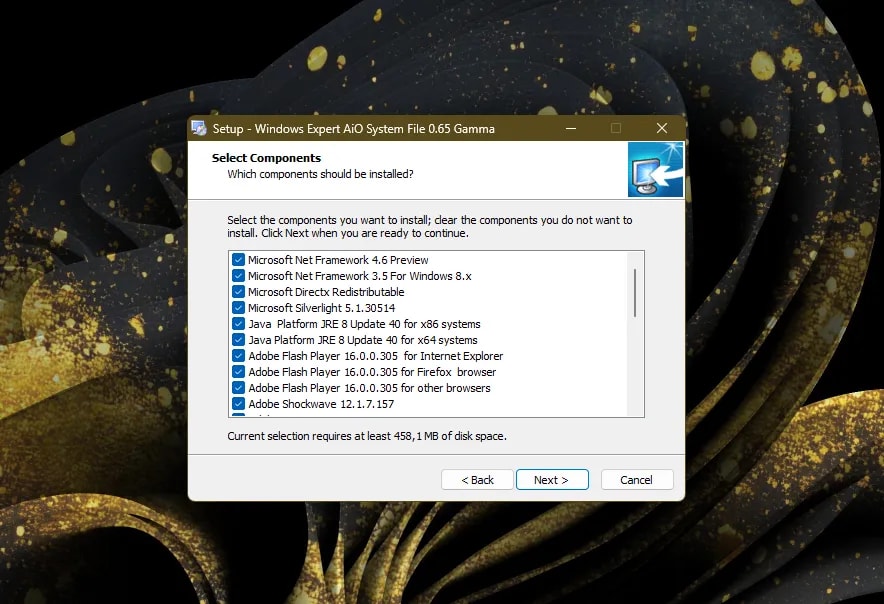Select the 'Microsoft Silverlight 5.1.30514' label text

321,308
